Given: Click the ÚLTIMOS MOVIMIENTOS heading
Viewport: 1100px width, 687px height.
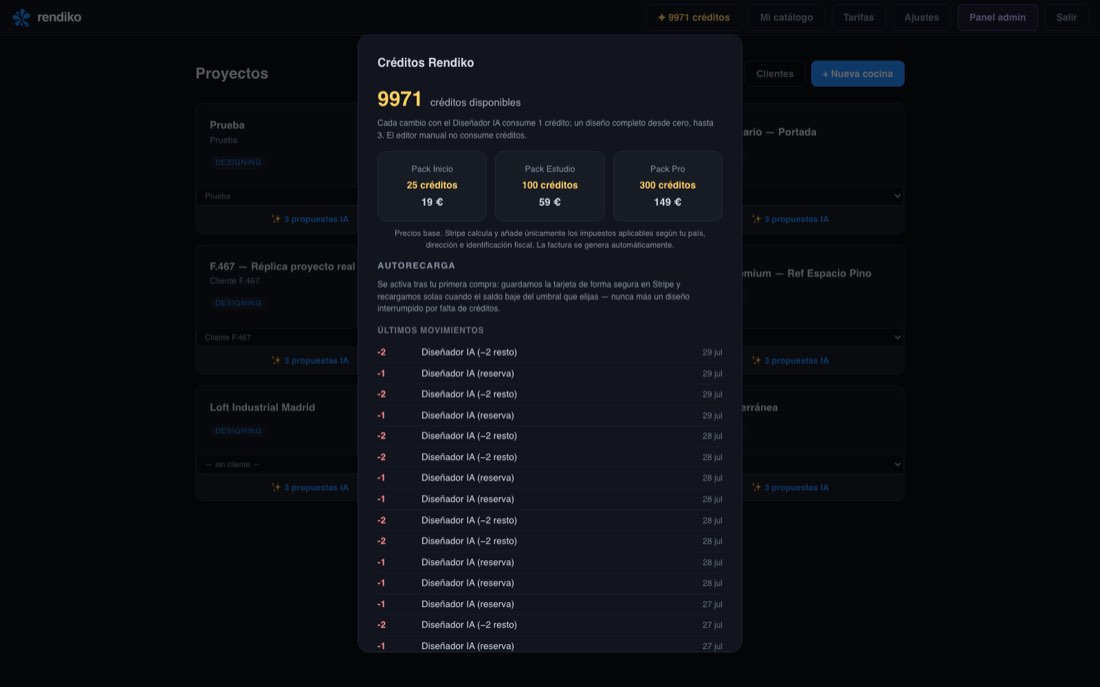Looking at the screenshot, I should (x=430, y=330).
